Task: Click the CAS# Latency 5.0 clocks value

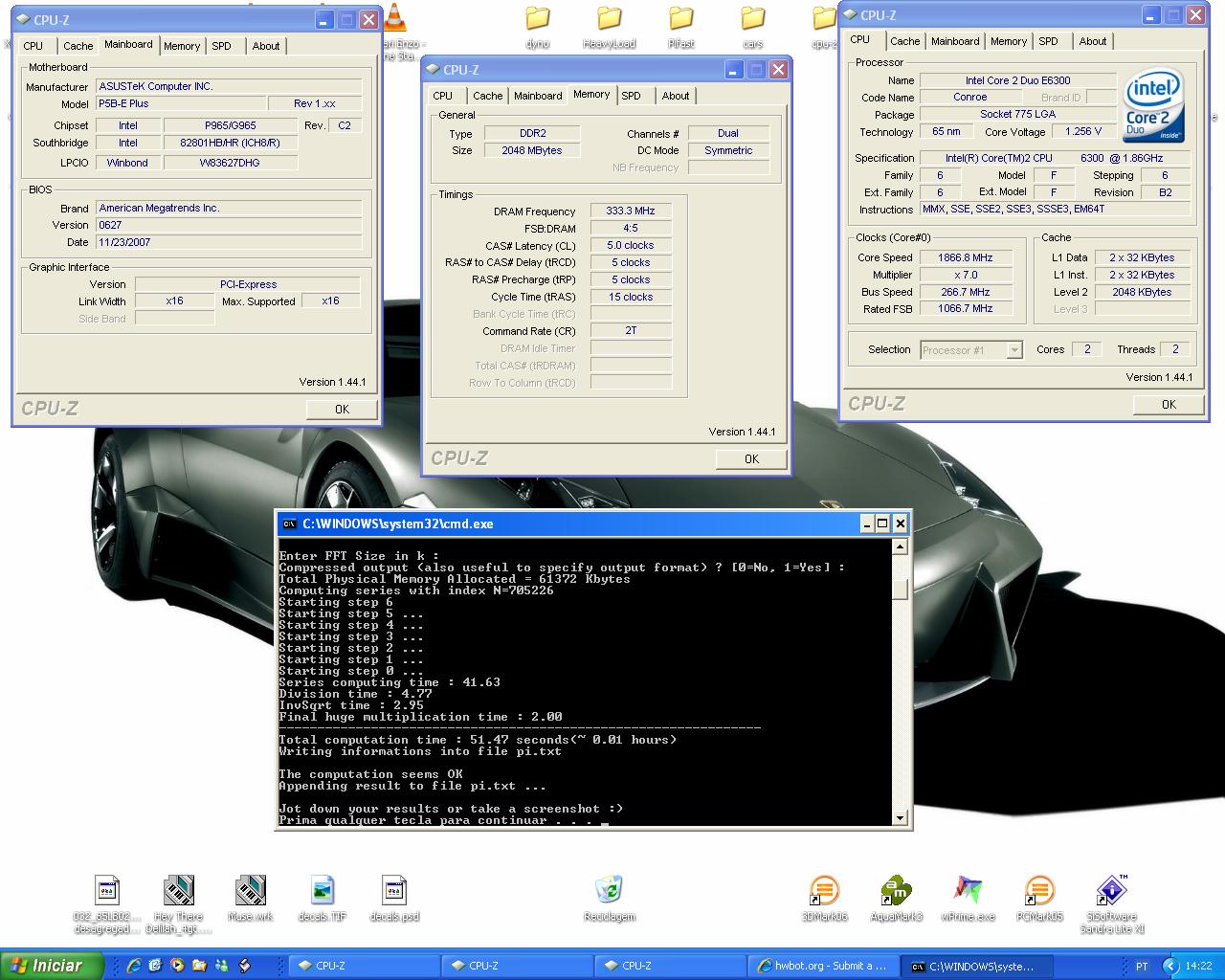Action: (631, 246)
